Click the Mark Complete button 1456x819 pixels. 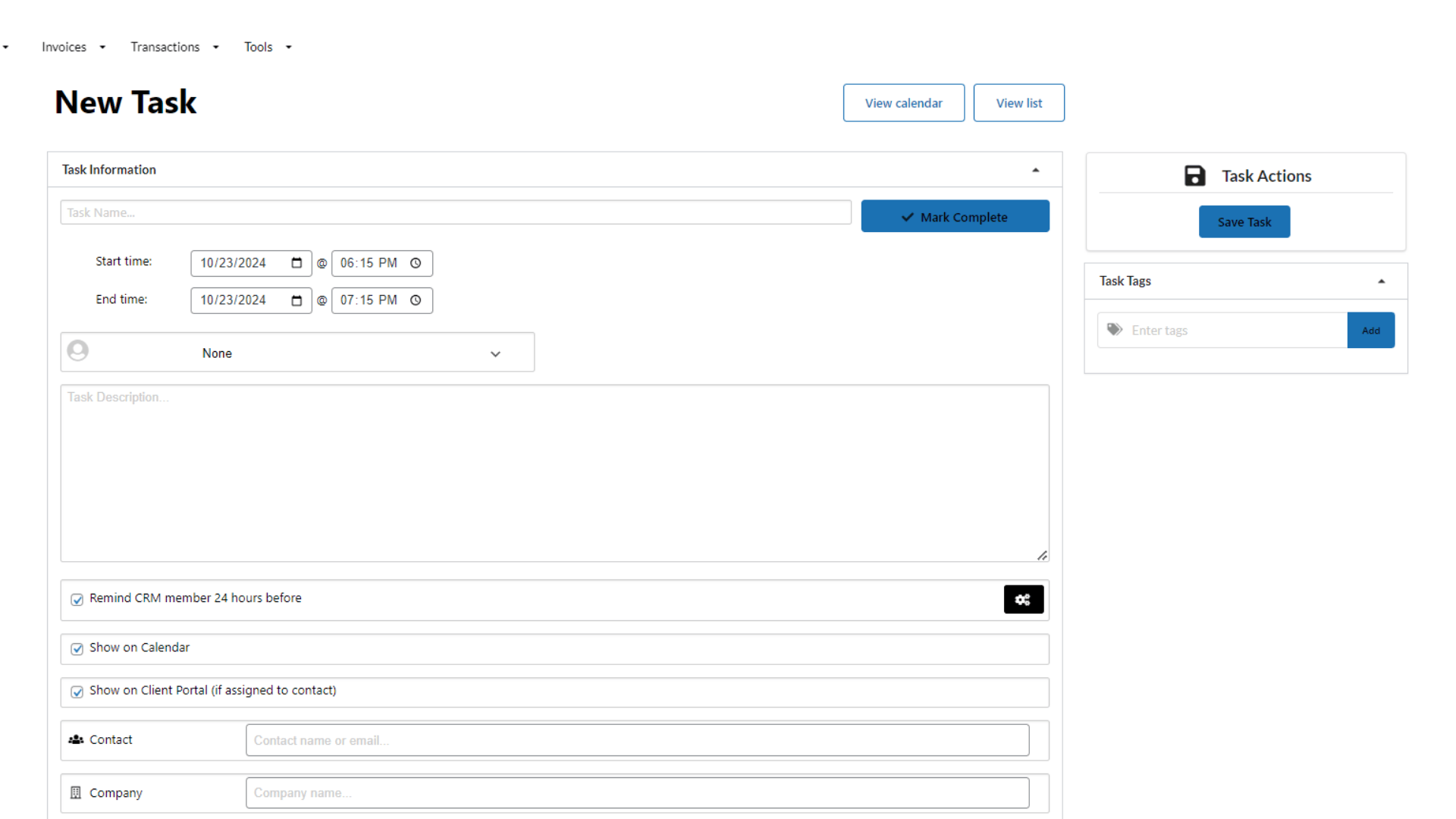[955, 217]
